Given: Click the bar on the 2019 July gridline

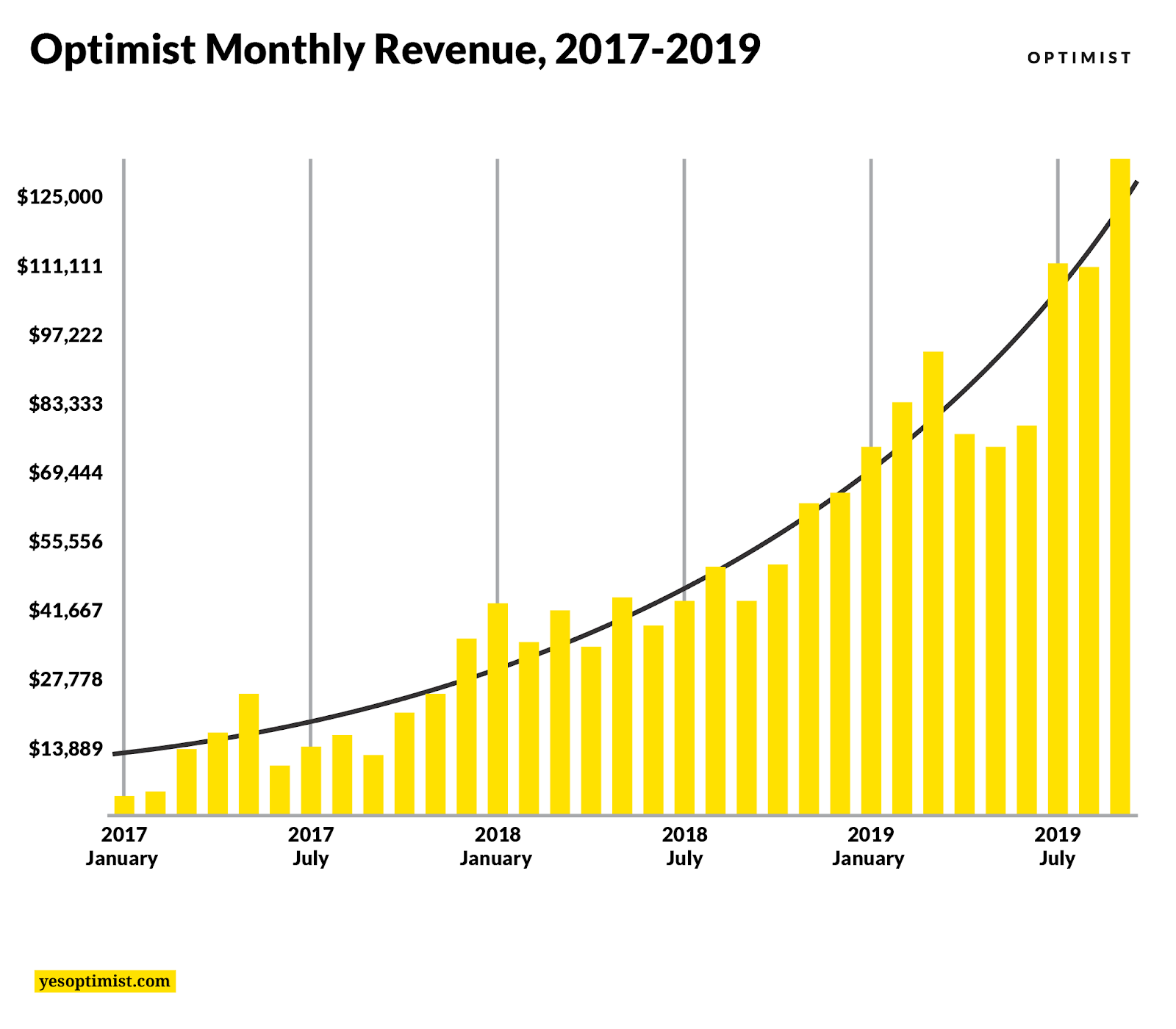Looking at the screenshot, I should point(1058,539).
